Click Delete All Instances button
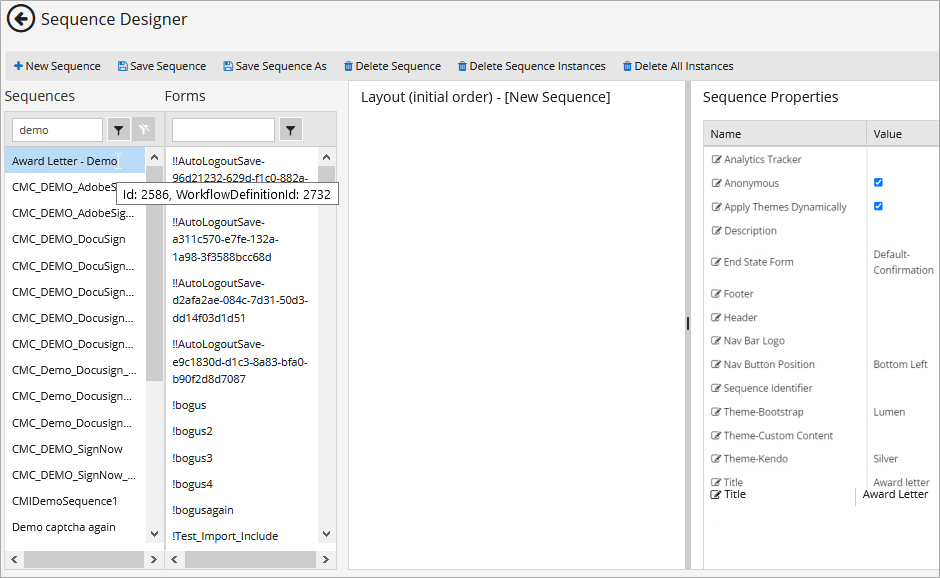This screenshot has height=578, width=940. point(678,66)
